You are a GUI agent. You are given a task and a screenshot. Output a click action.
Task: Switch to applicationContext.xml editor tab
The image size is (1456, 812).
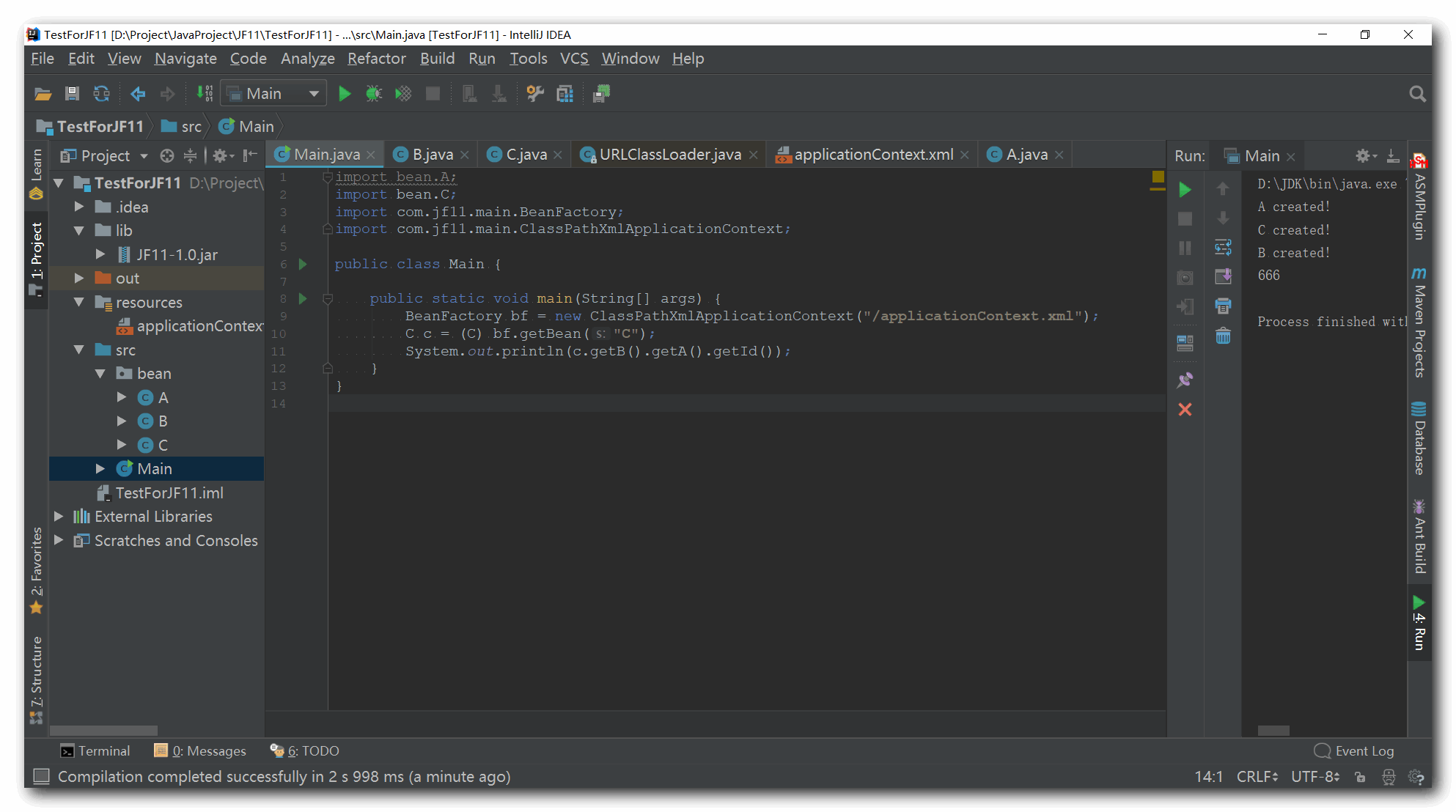(873, 155)
